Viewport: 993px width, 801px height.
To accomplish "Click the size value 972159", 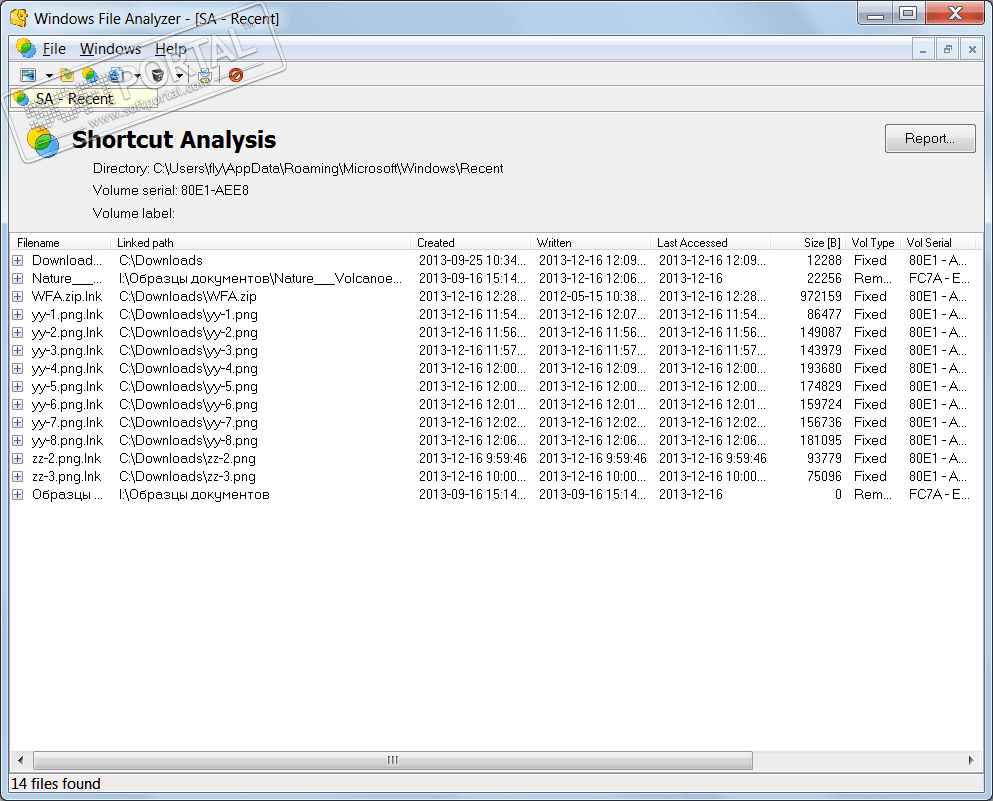I will [821, 296].
